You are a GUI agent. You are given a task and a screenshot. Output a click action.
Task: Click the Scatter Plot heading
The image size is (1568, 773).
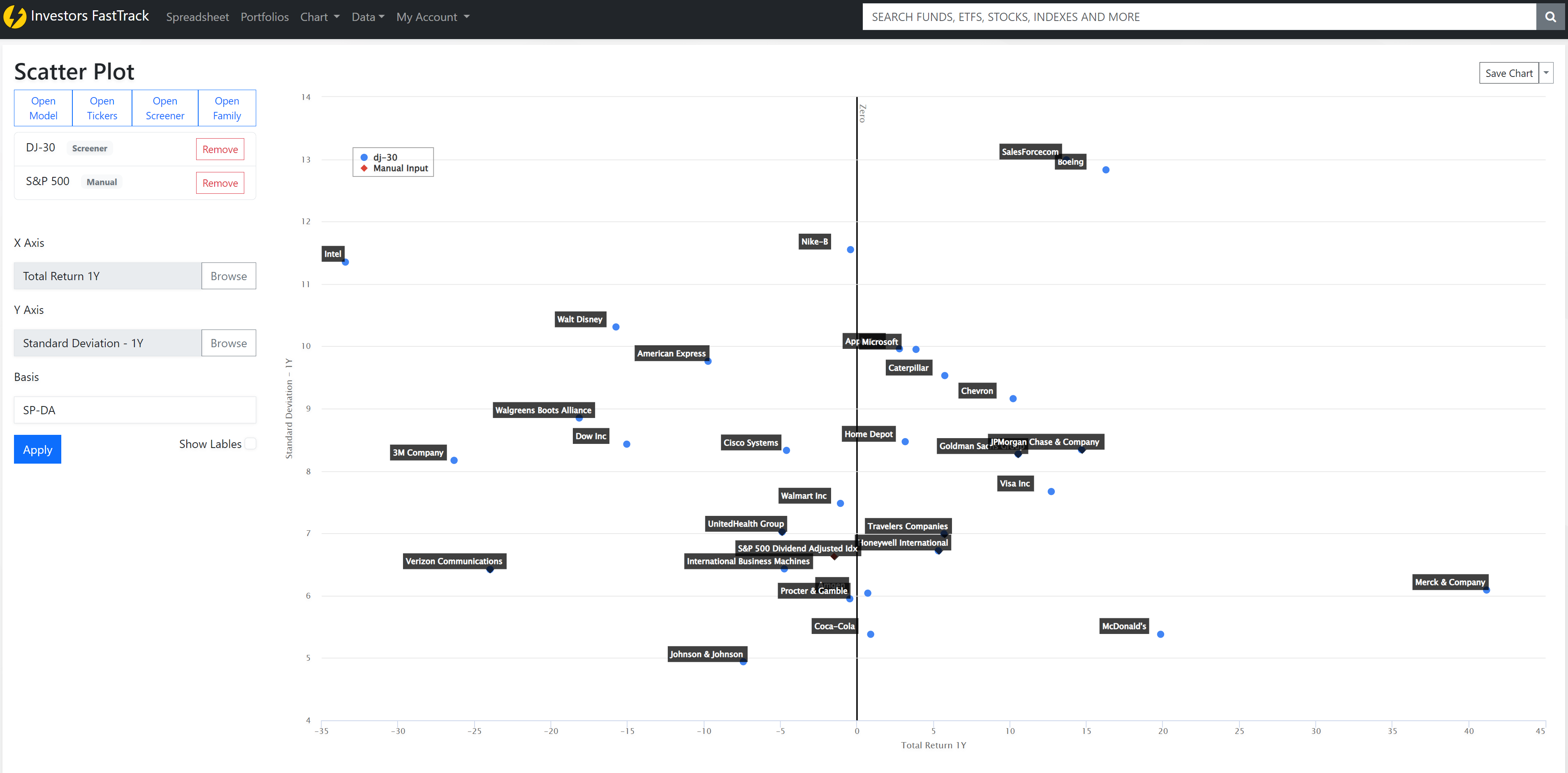[74, 72]
